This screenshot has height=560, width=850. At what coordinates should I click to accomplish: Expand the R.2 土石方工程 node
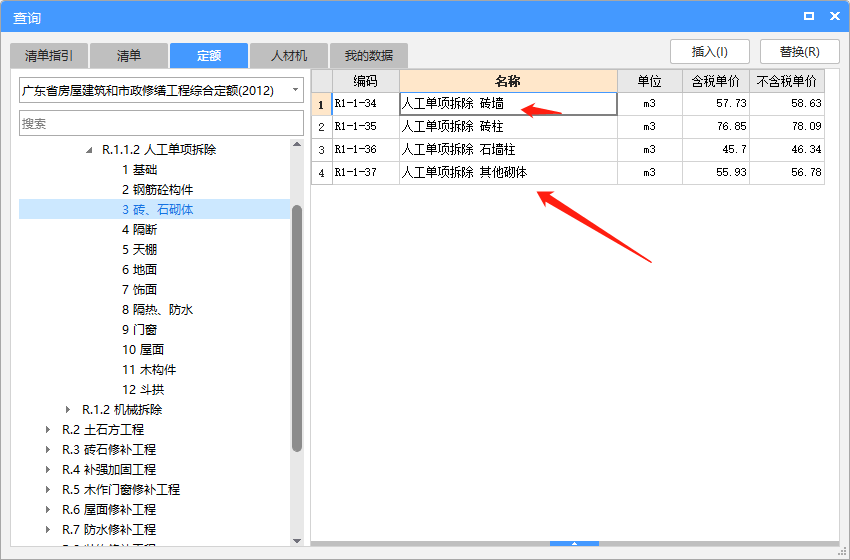coord(48,430)
